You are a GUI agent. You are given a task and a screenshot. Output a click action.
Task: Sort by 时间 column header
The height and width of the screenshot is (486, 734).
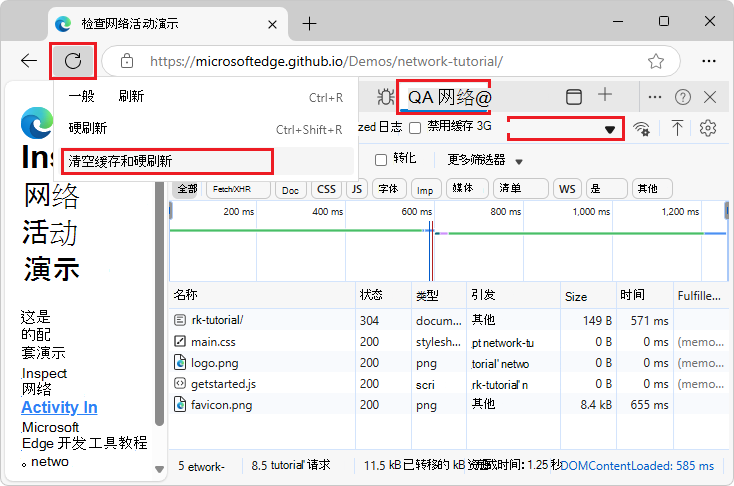644,295
